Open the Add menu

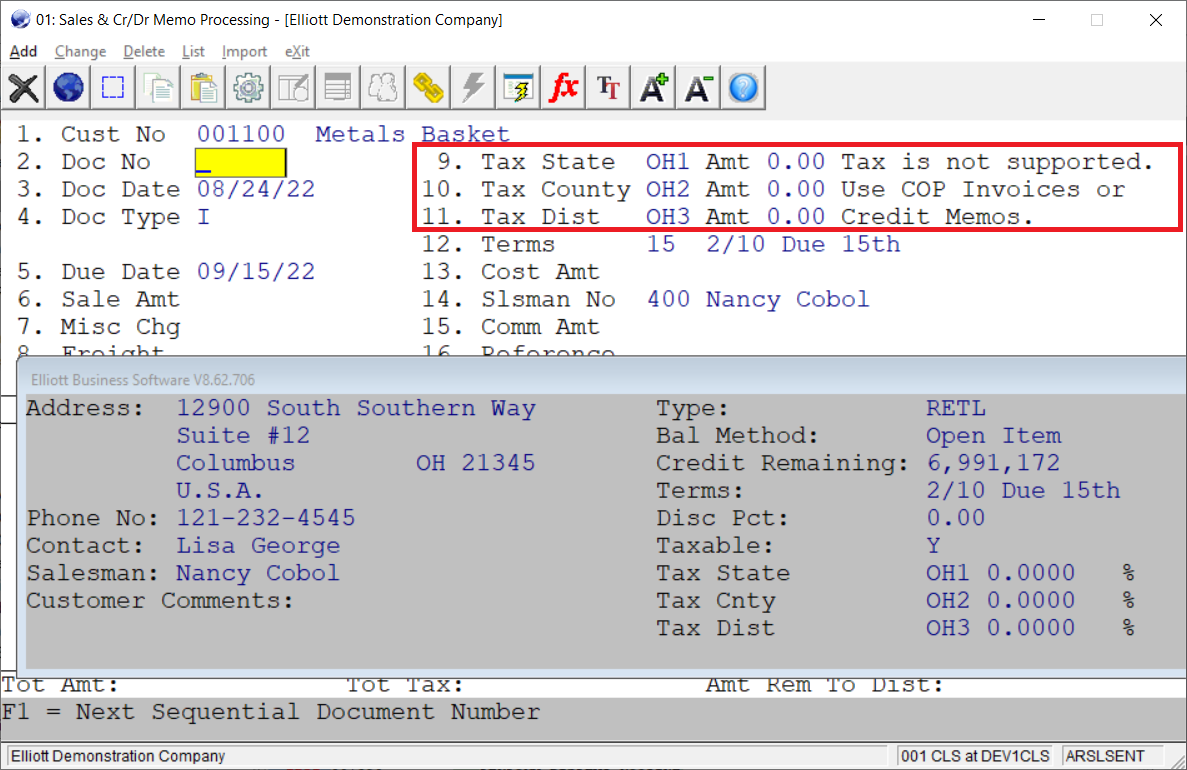tap(23, 51)
